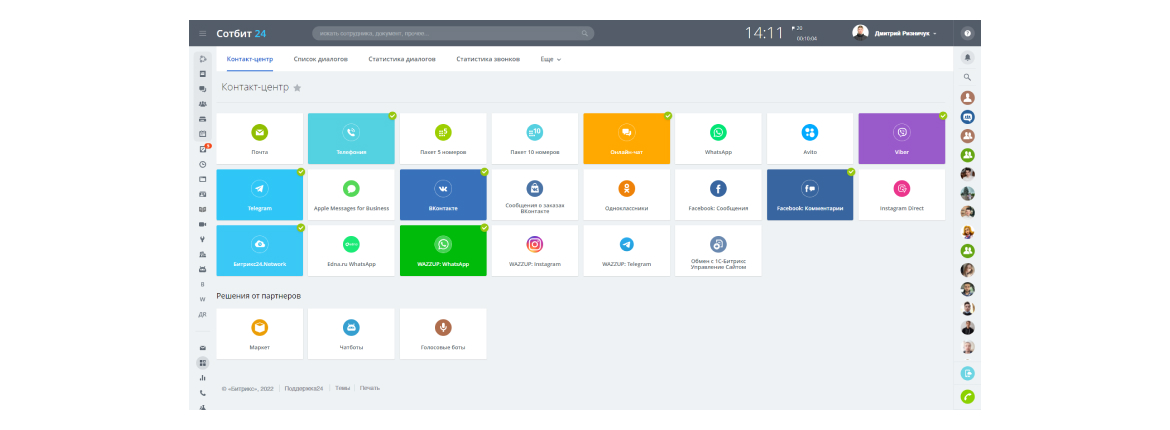Open the Телефония telephony tile
The height and width of the screenshot is (430, 1170).
[351, 139]
